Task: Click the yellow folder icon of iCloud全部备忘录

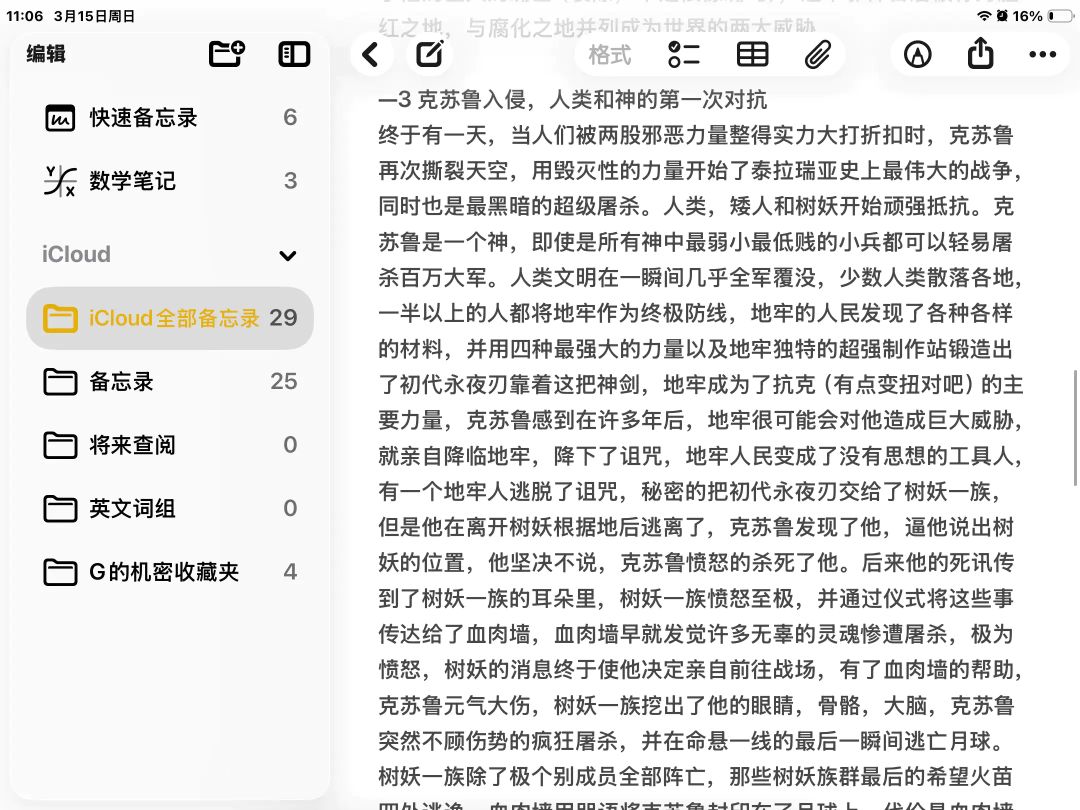Action: pos(60,318)
